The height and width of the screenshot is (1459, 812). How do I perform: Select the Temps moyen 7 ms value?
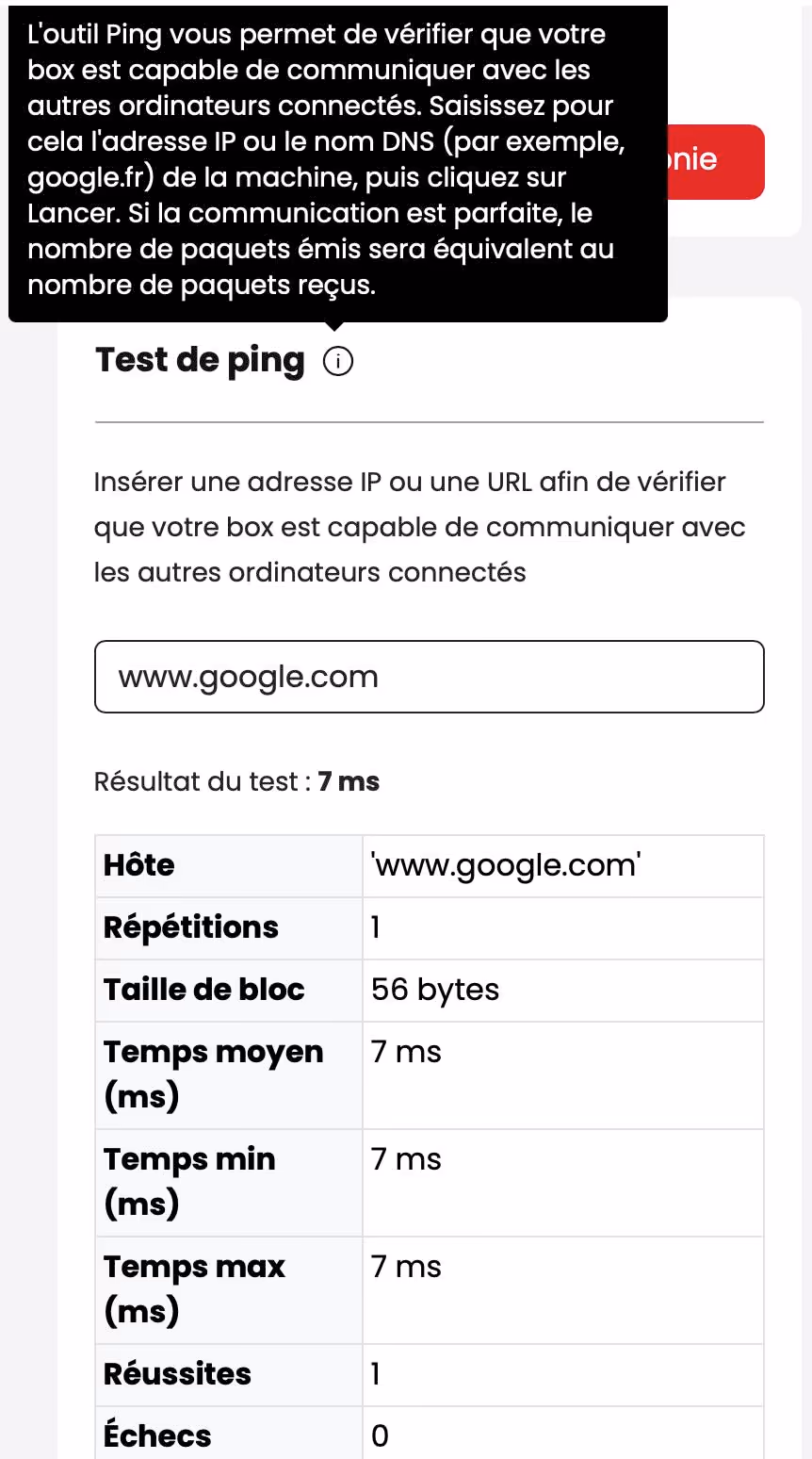coord(407,1052)
